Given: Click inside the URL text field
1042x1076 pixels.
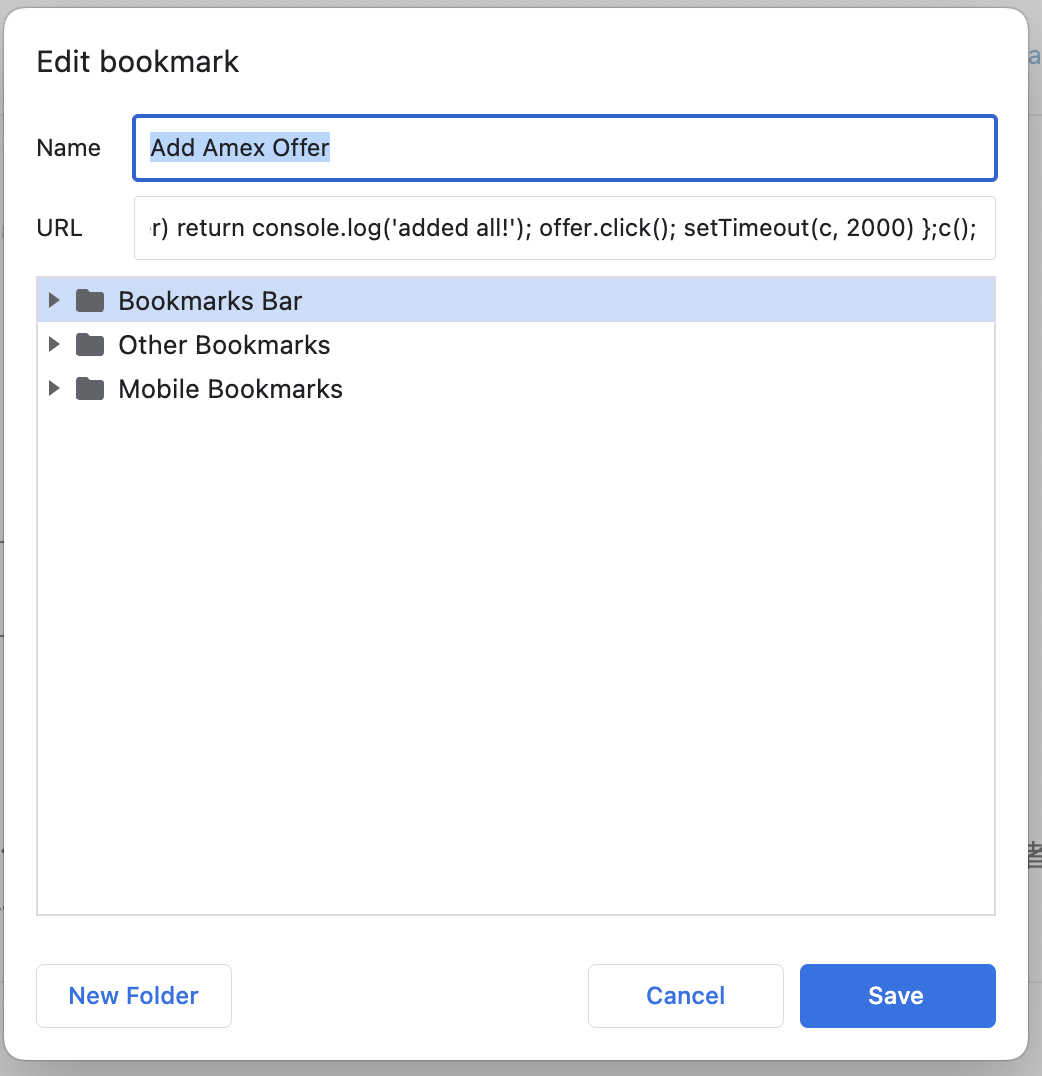Looking at the screenshot, I should click(x=565, y=228).
